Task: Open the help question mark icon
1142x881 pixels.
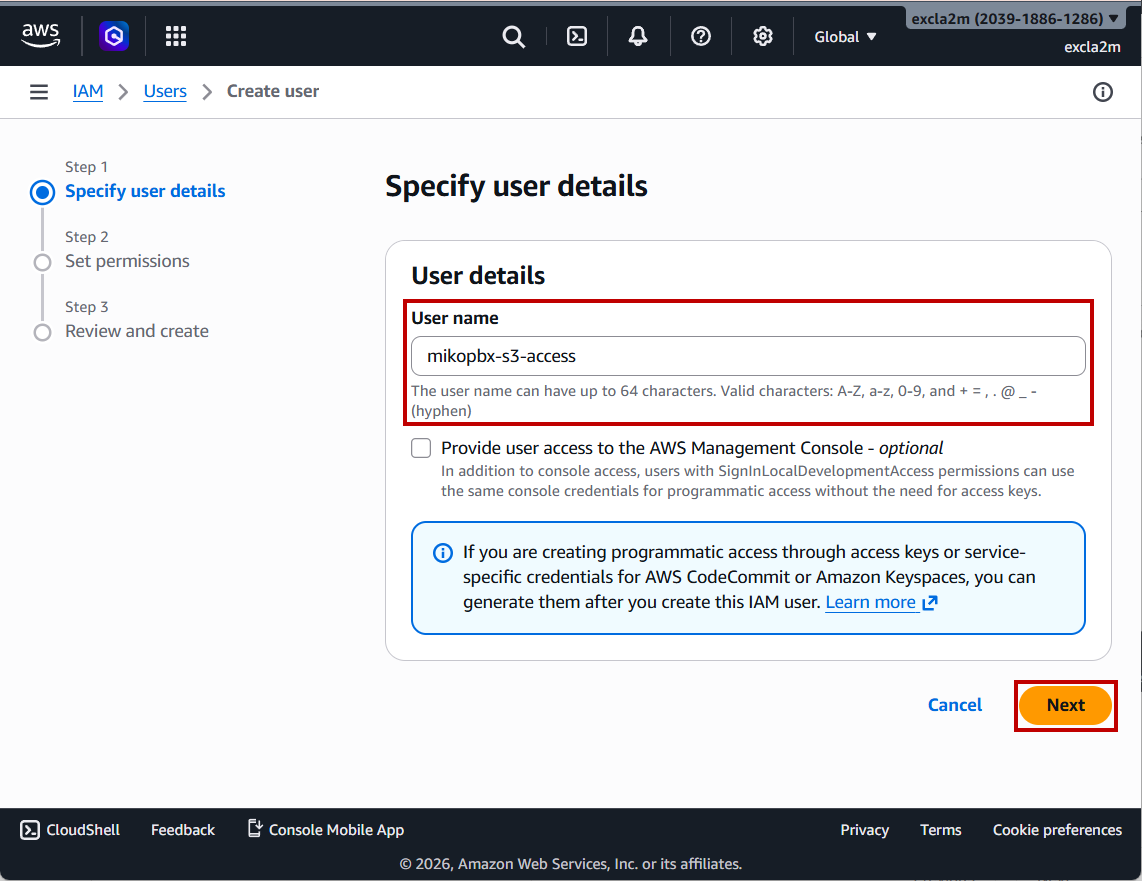Action: pyautogui.click(x=701, y=37)
